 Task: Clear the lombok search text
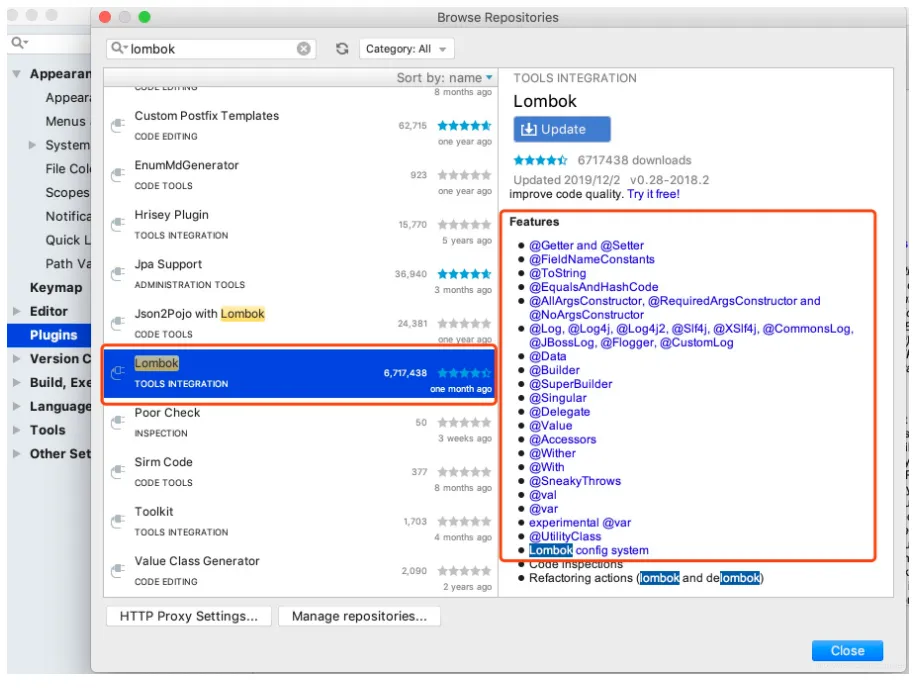click(x=303, y=49)
